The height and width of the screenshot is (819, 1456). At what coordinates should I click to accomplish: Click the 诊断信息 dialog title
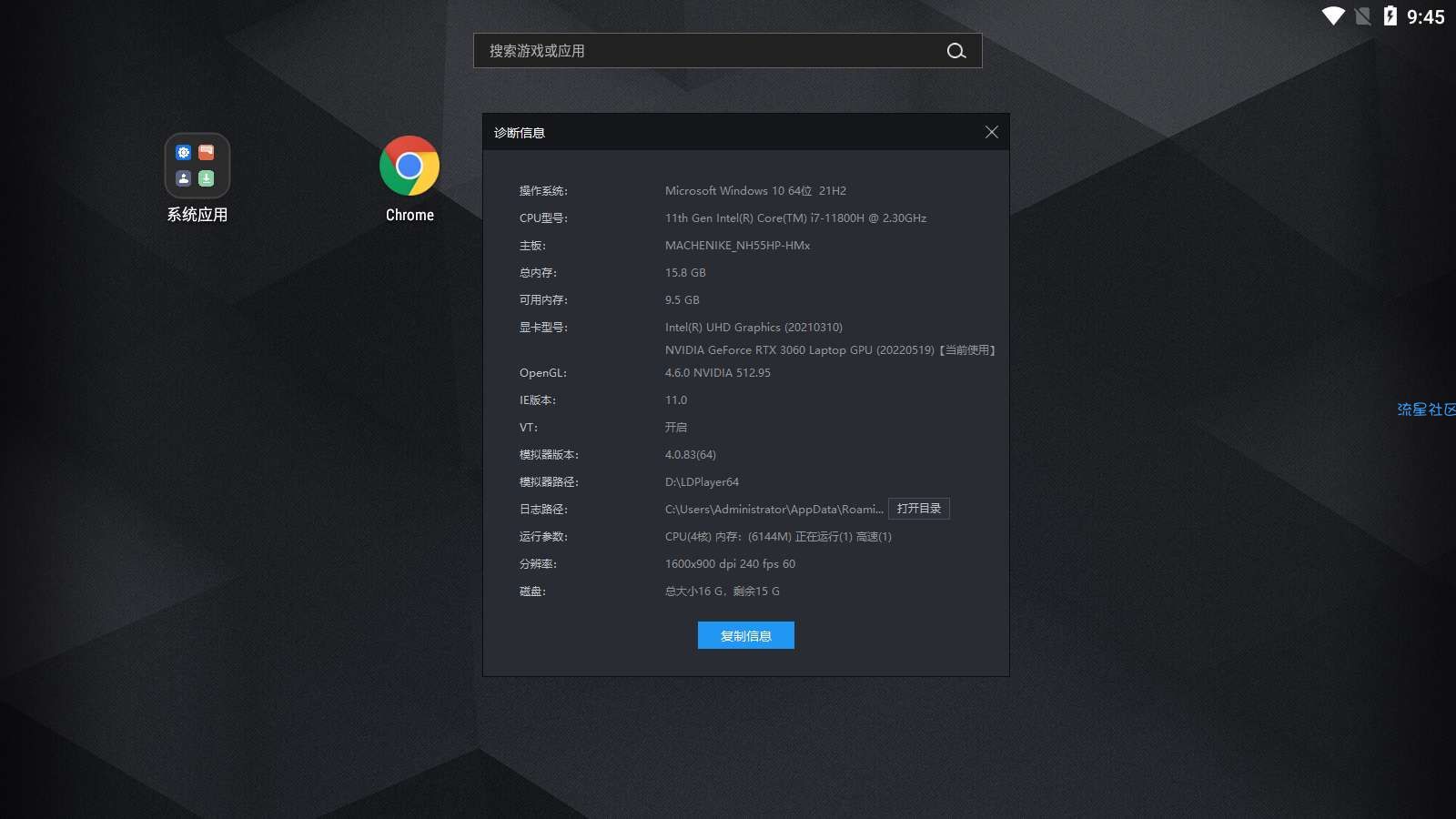(x=520, y=133)
